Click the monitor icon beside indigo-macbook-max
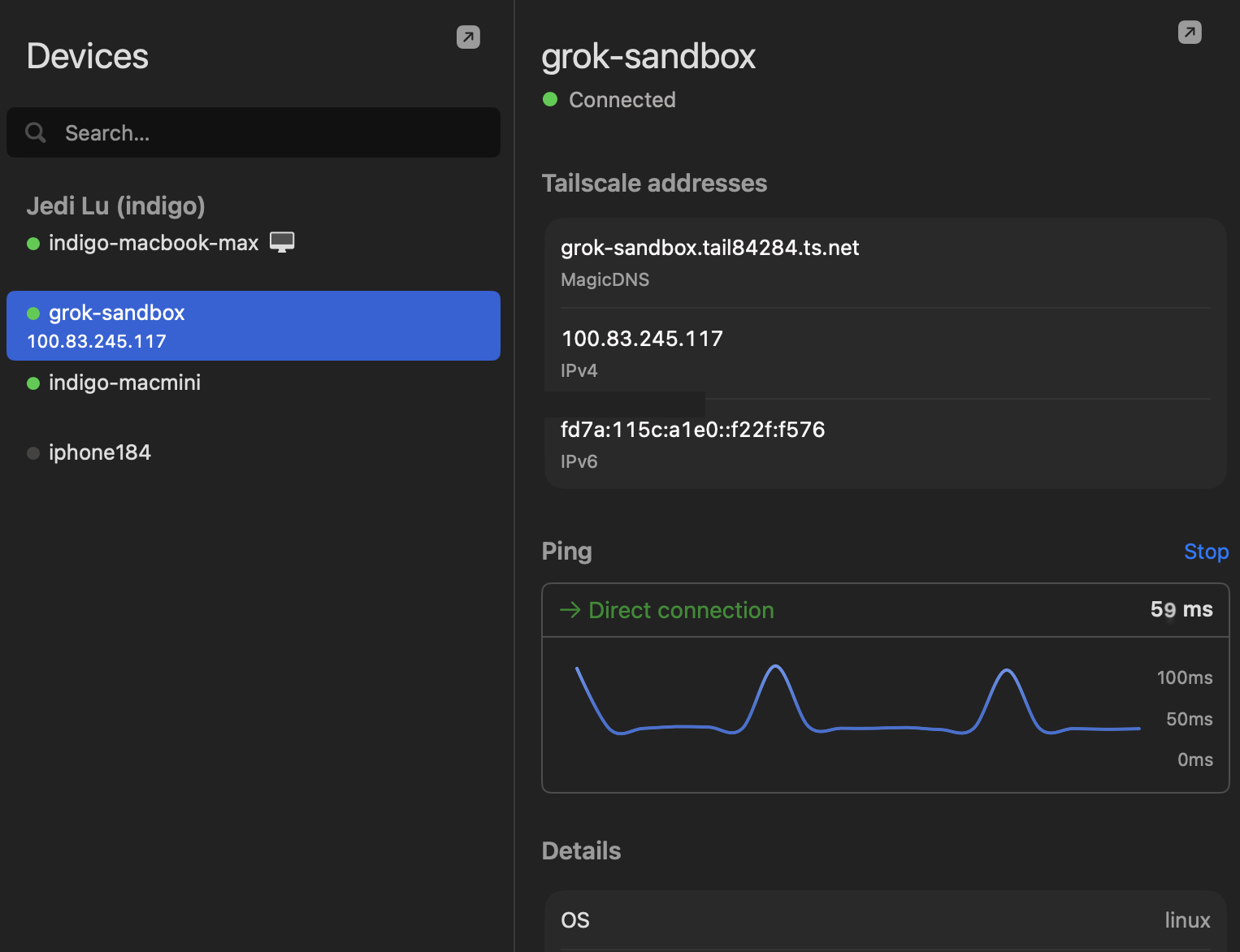 click(x=282, y=242)
